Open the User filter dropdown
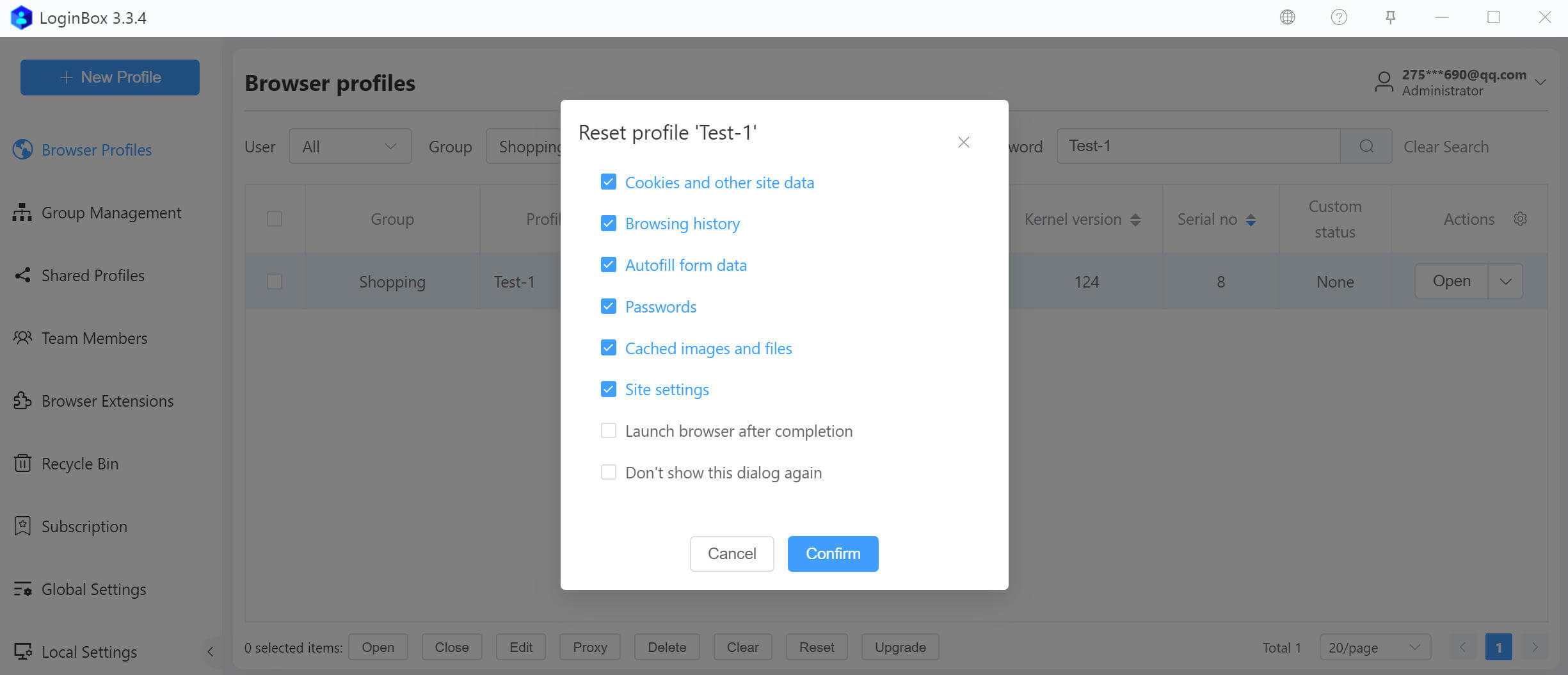 [x=349, y=147]
